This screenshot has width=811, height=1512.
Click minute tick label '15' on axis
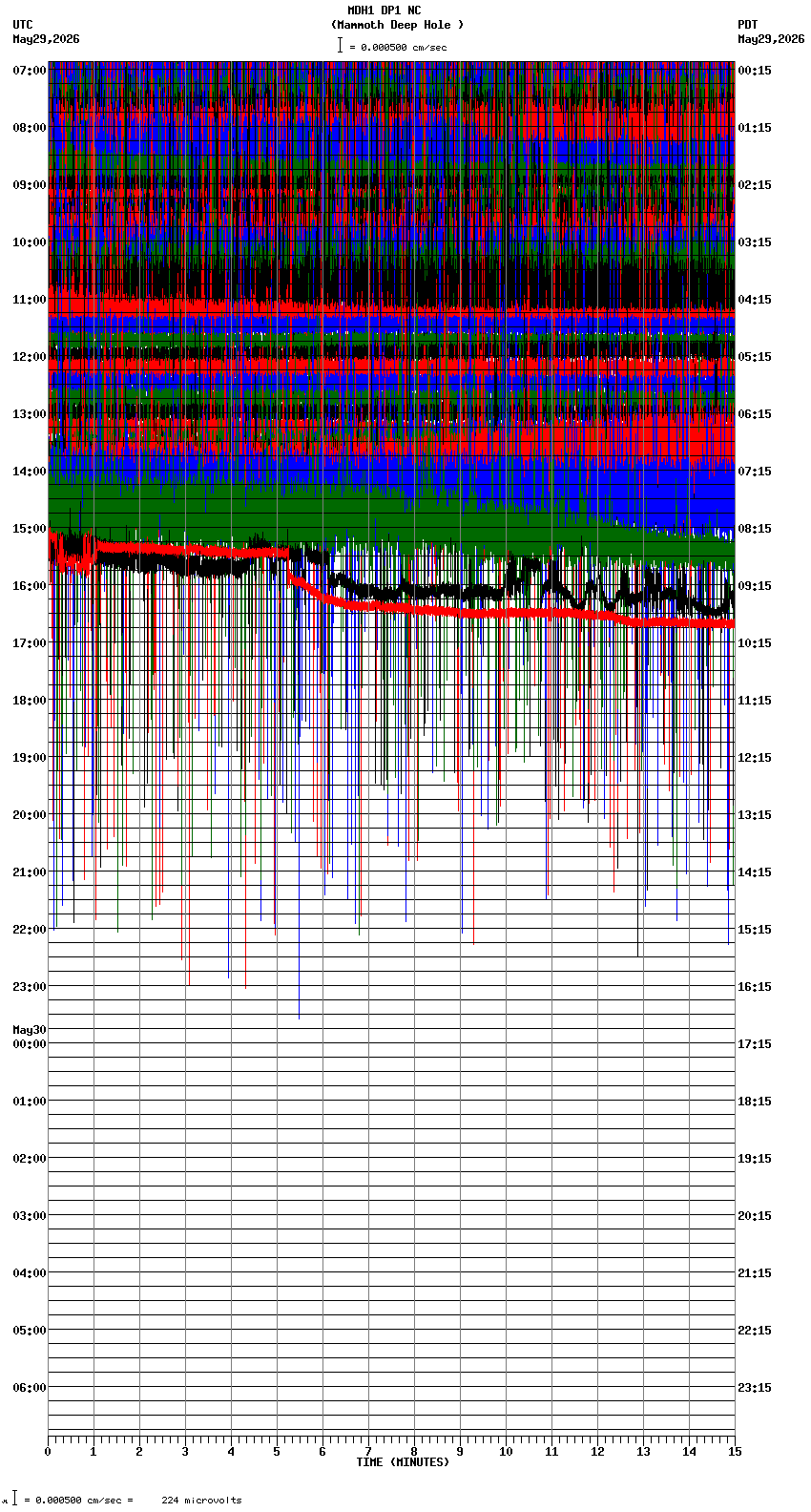pyautogui.click(x=735, y=1452)
